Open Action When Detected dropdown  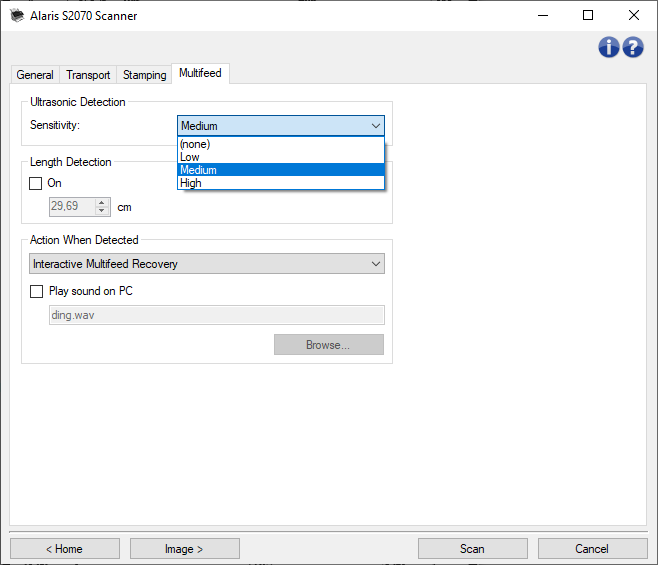tap(207, 264)
